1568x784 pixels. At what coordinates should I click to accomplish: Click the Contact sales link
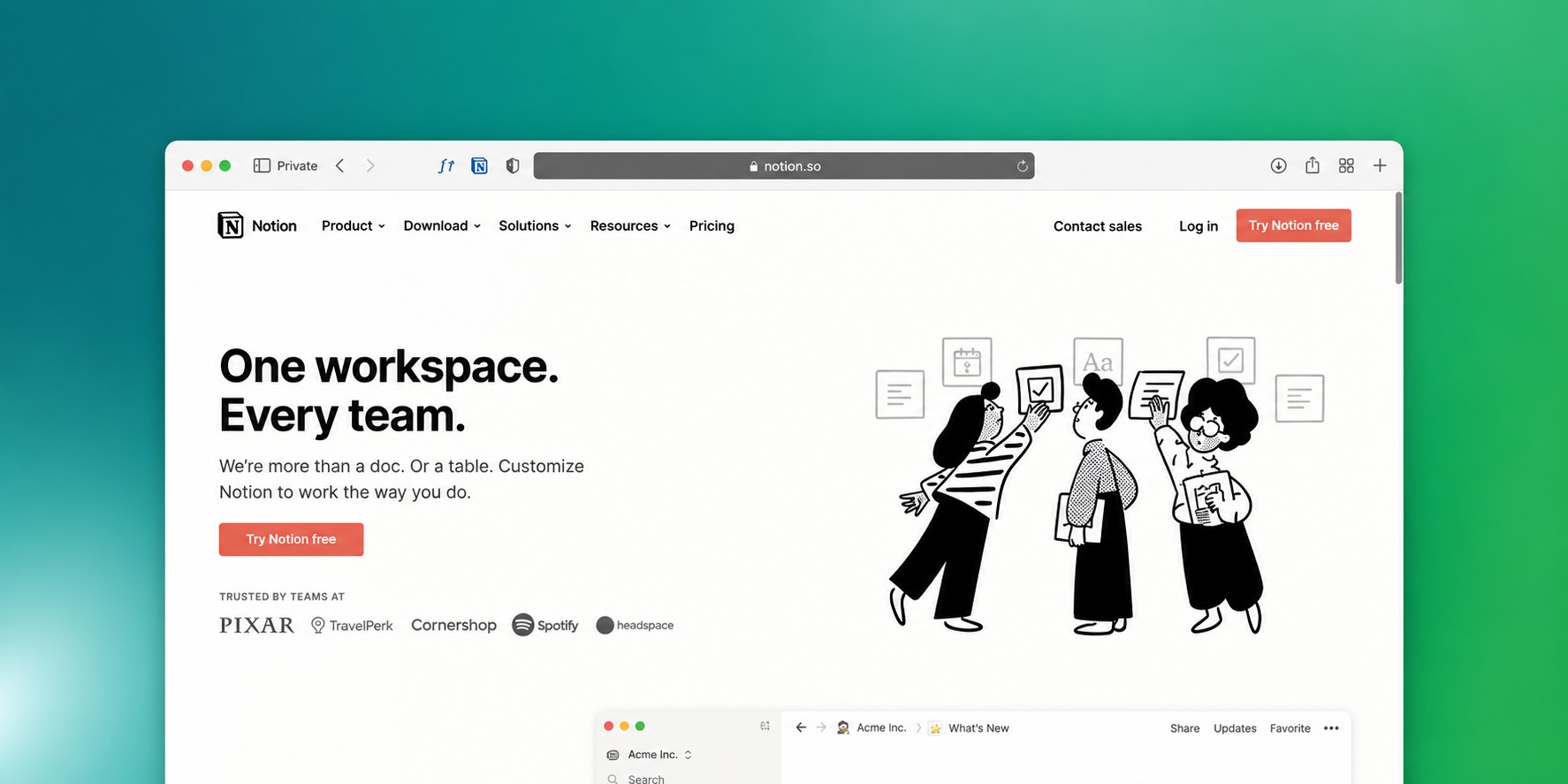(x=1098, y=226)
